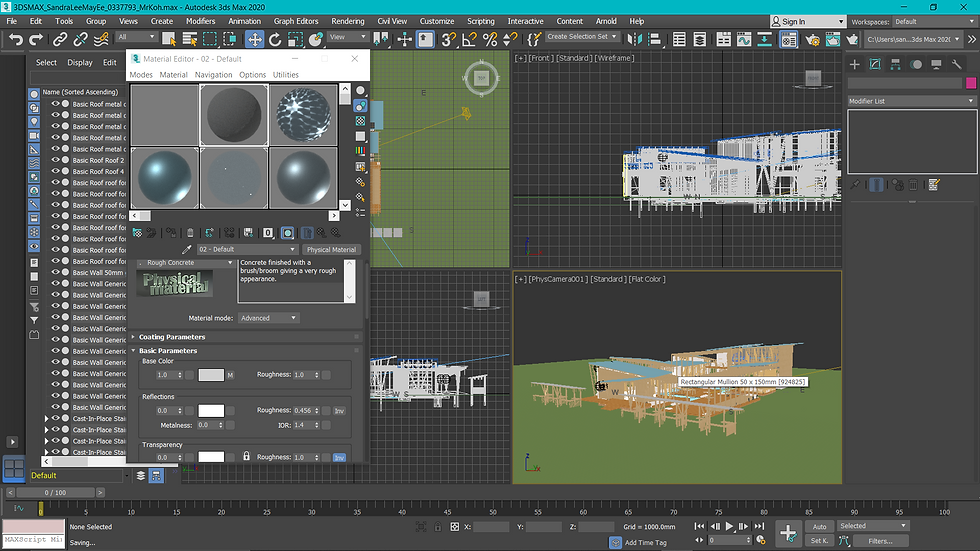Open the Workspaces Default dropdown
The height and width of the screenshot is (551, 980).
[x=934, y=21]
